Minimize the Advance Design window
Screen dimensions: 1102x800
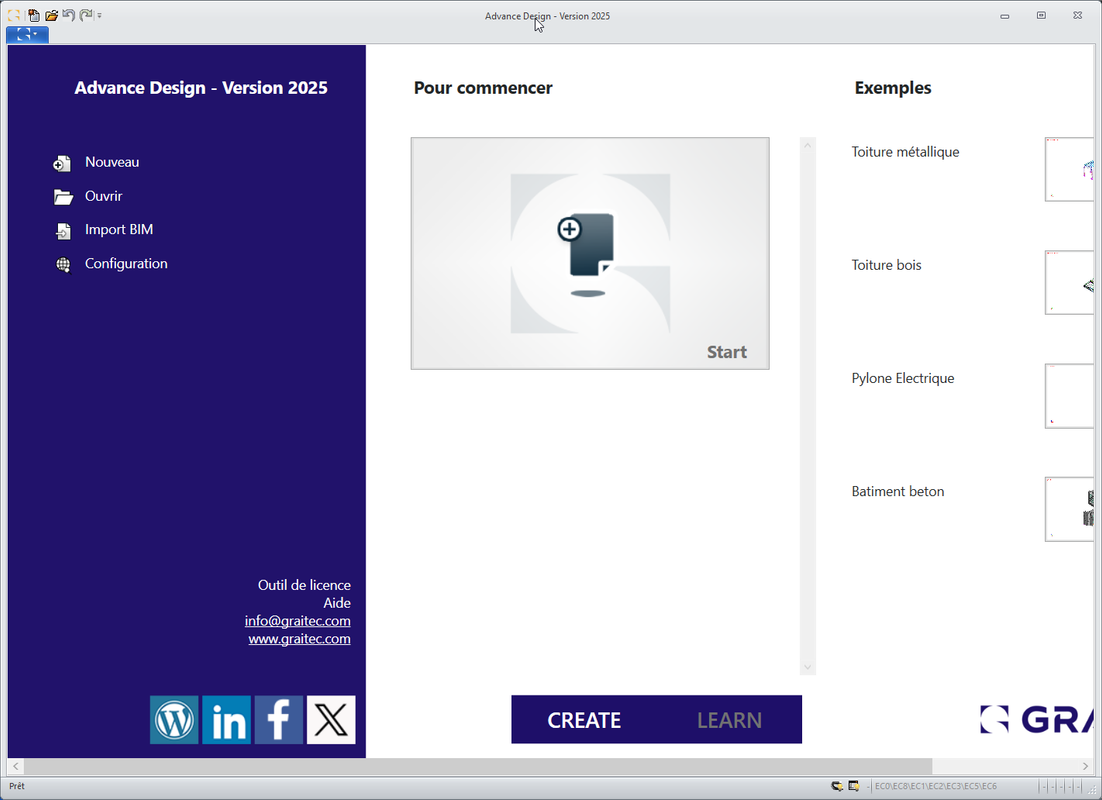pyautogui.click(x=1005, y=15)
